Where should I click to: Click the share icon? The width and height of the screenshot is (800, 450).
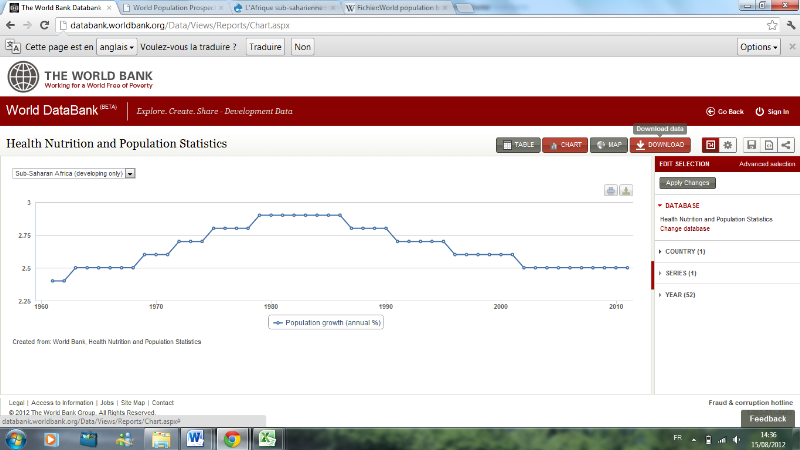pos(786,145)
